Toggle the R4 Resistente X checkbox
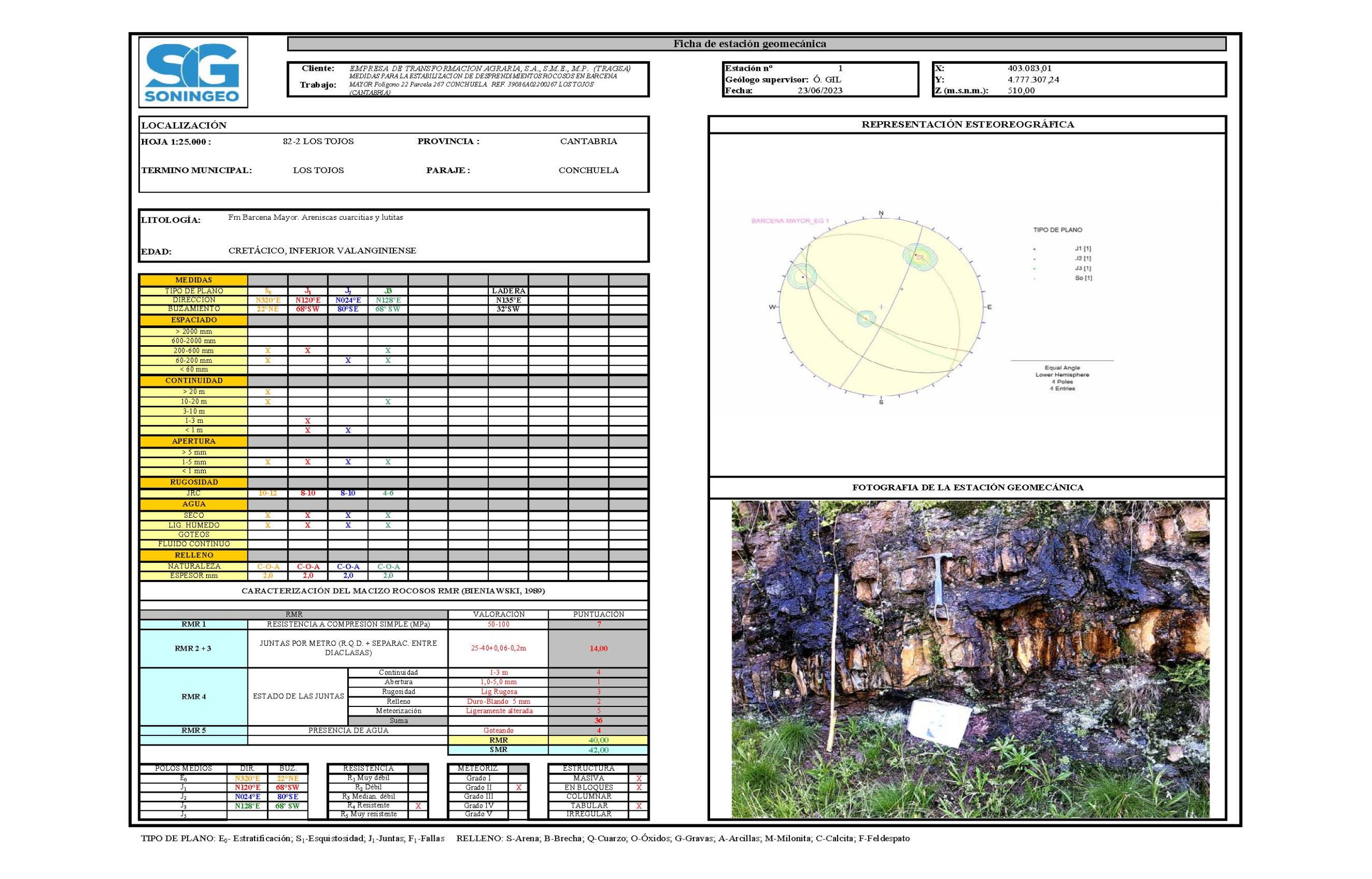Viewport: 1372px width, 879px height. coord(418,806)
